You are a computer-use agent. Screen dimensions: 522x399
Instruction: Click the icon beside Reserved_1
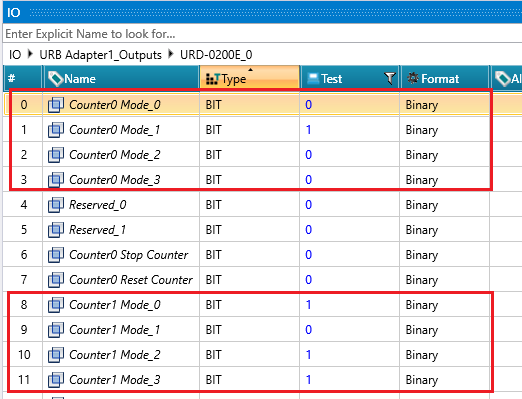click(x=56, y=230)
